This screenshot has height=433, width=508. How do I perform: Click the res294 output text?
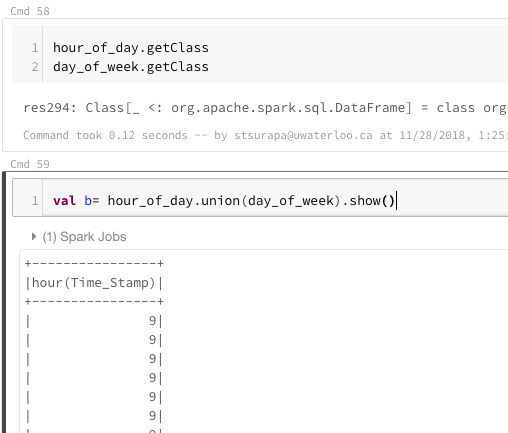(265, 108)
